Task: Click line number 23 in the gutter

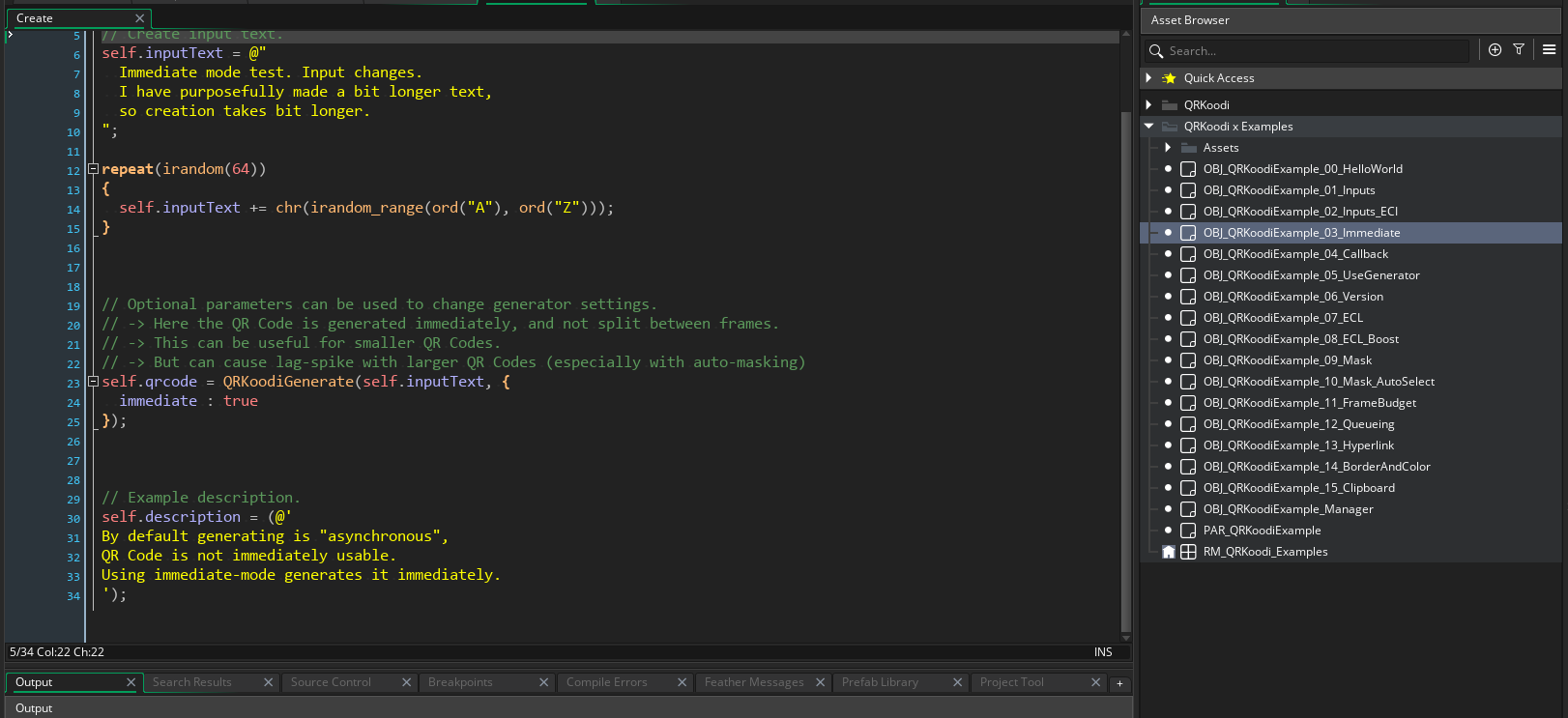Action: click(73, 383)
